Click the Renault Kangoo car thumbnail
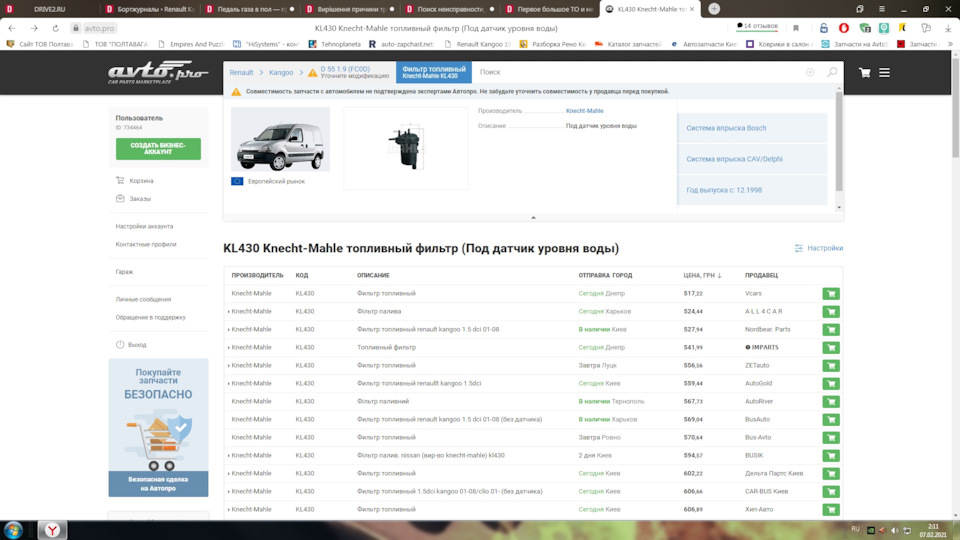Image resolution: width=960 pixels, height=540 pixels. coord(280,140)
